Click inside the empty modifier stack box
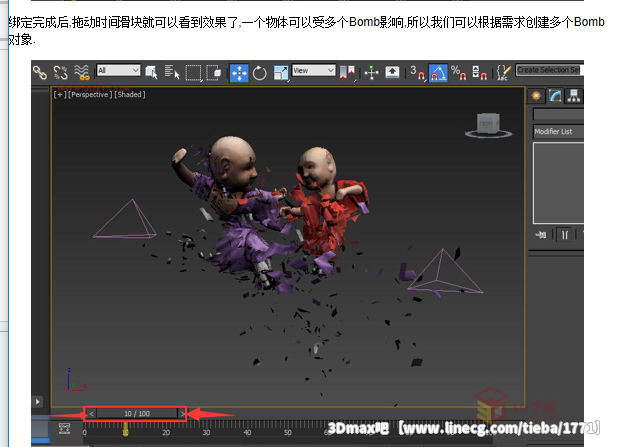 tap(558, 182)
